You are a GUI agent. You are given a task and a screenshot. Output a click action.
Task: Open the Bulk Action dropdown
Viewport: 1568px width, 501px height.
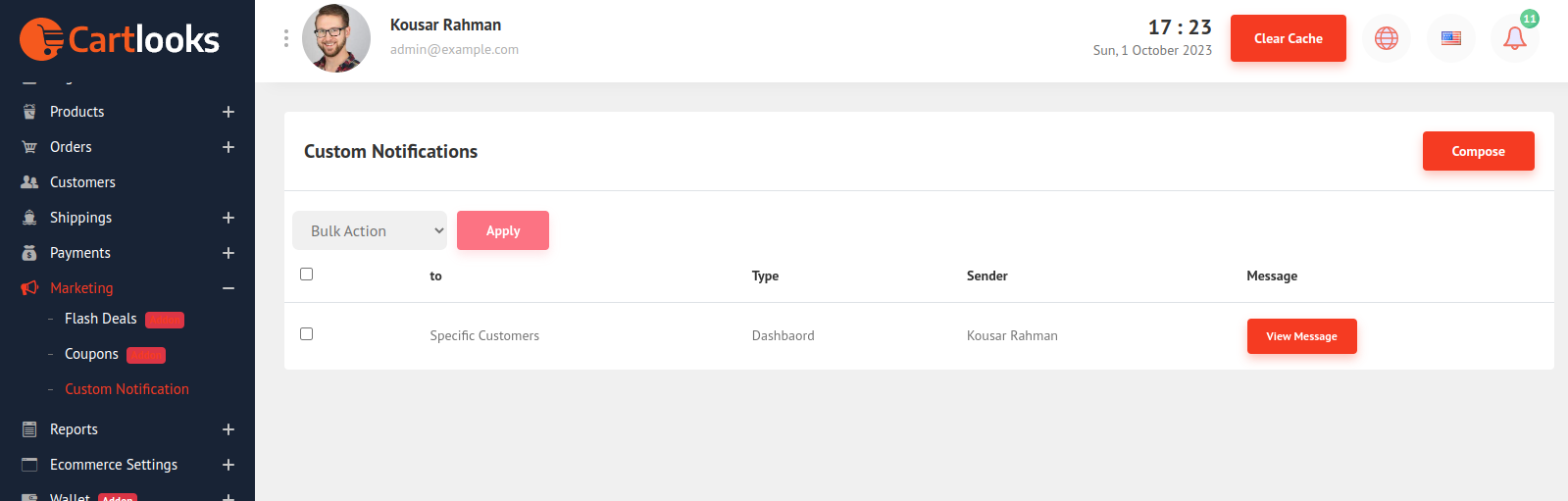pyautogui.click(x=370, y=230)
